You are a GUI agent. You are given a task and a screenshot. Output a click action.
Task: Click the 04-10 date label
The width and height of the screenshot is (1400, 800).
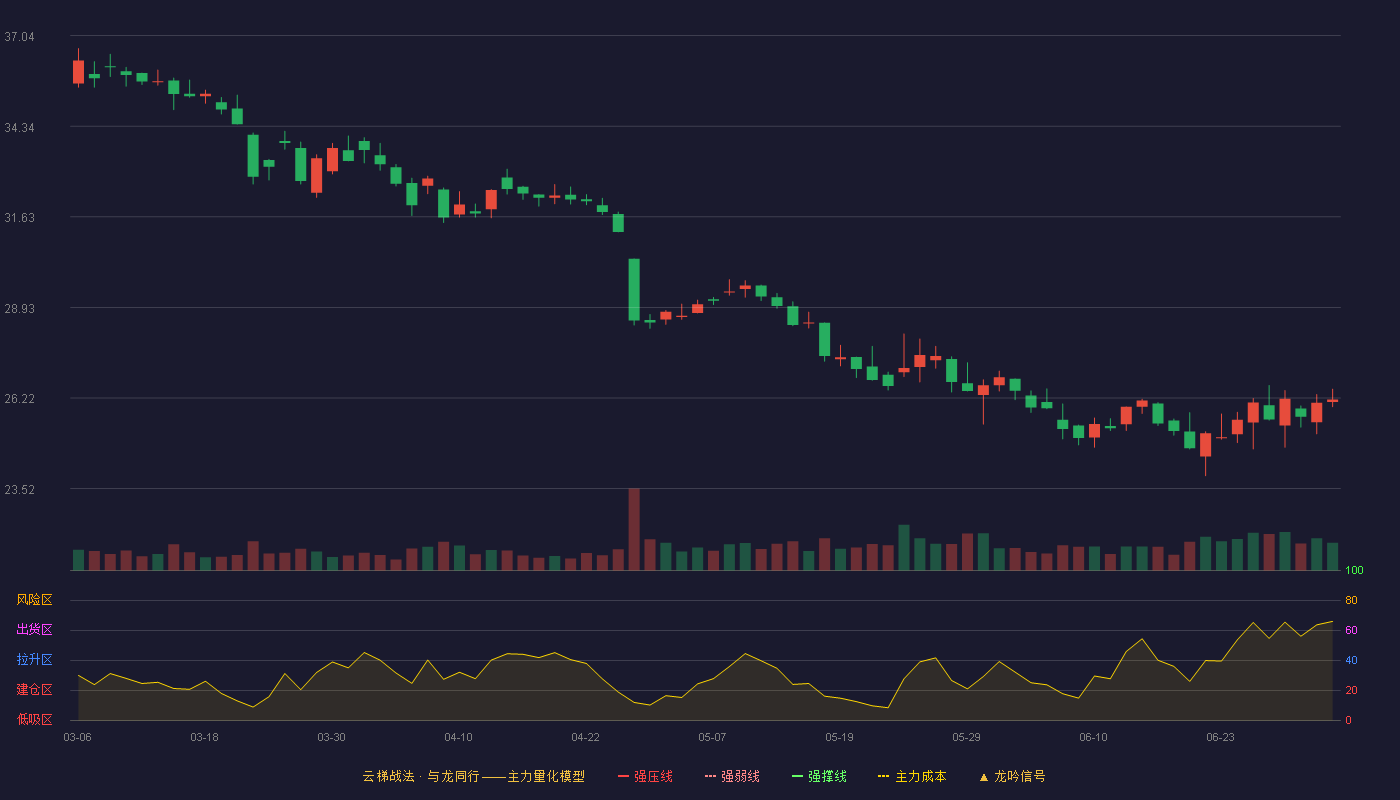pyautogui.click(x=458, y=737)
